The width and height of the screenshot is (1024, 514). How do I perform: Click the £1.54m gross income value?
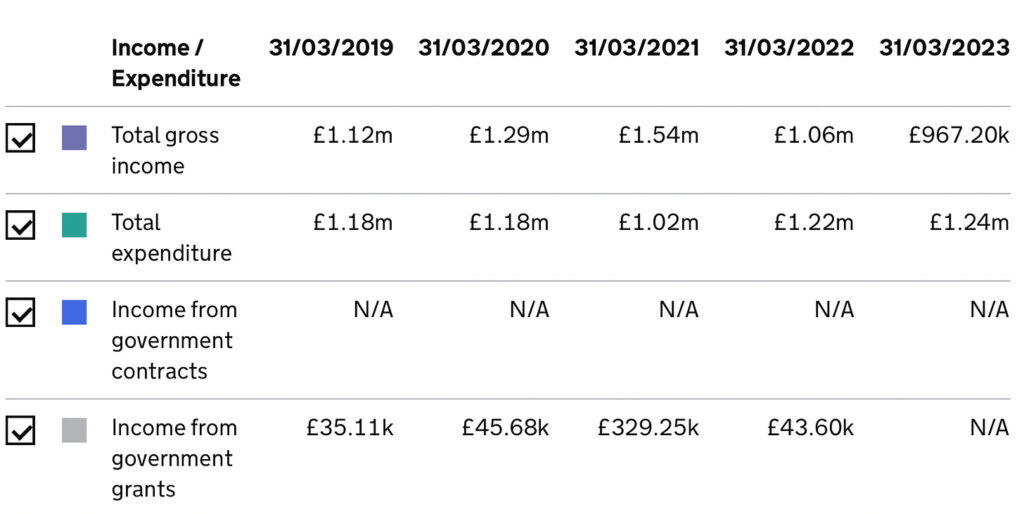pyautogui.click(x=659, y=135)
